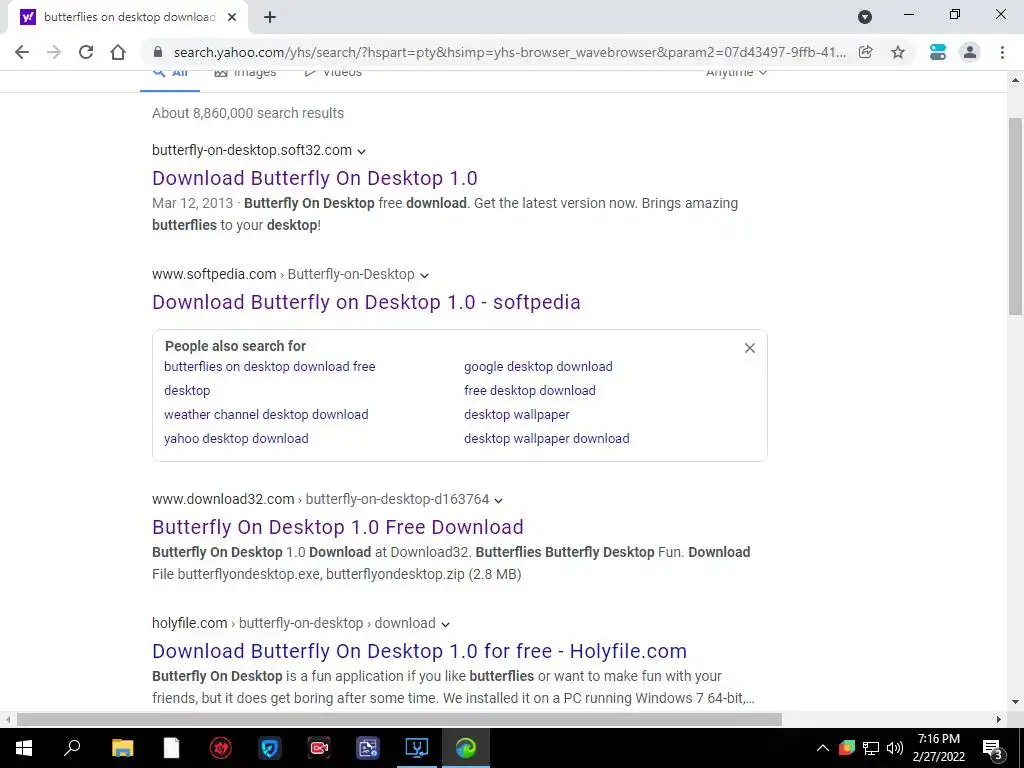1024x768 pixels.
Task: Open the Windows Start menu
Action: (x=24, y=748)
